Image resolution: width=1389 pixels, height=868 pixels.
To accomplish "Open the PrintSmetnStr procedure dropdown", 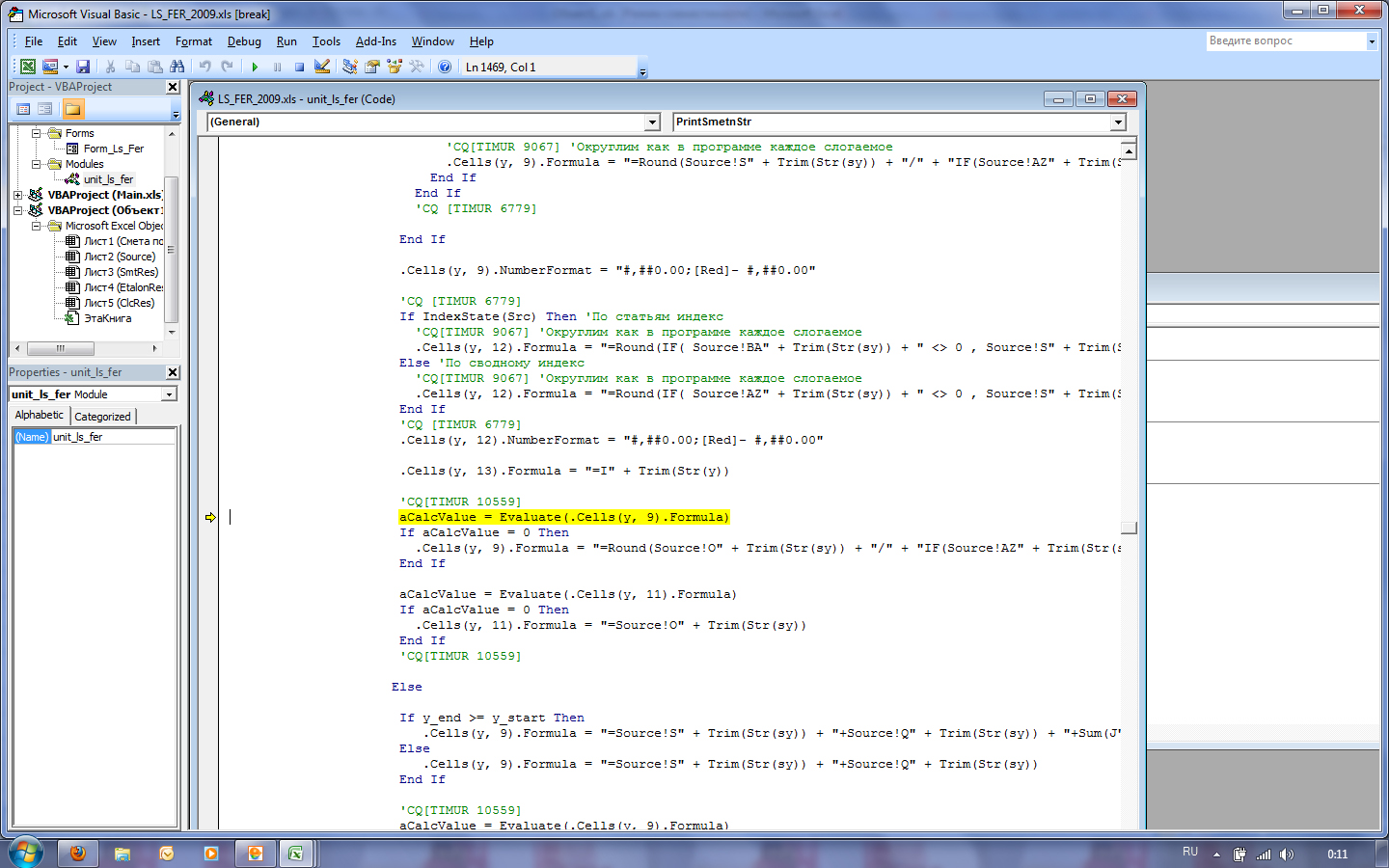I will 1118,122.
